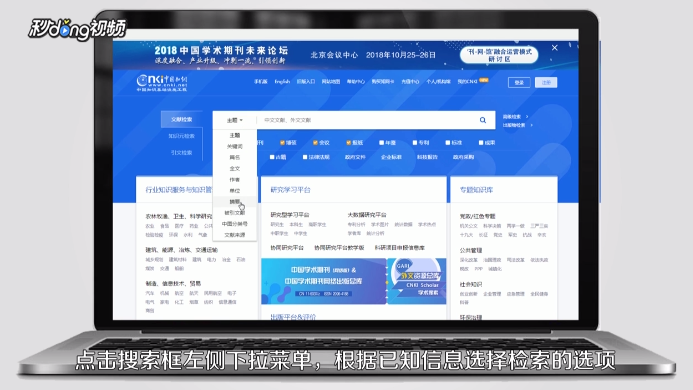Open 高级检索 advanced search

tap(512, 117)
